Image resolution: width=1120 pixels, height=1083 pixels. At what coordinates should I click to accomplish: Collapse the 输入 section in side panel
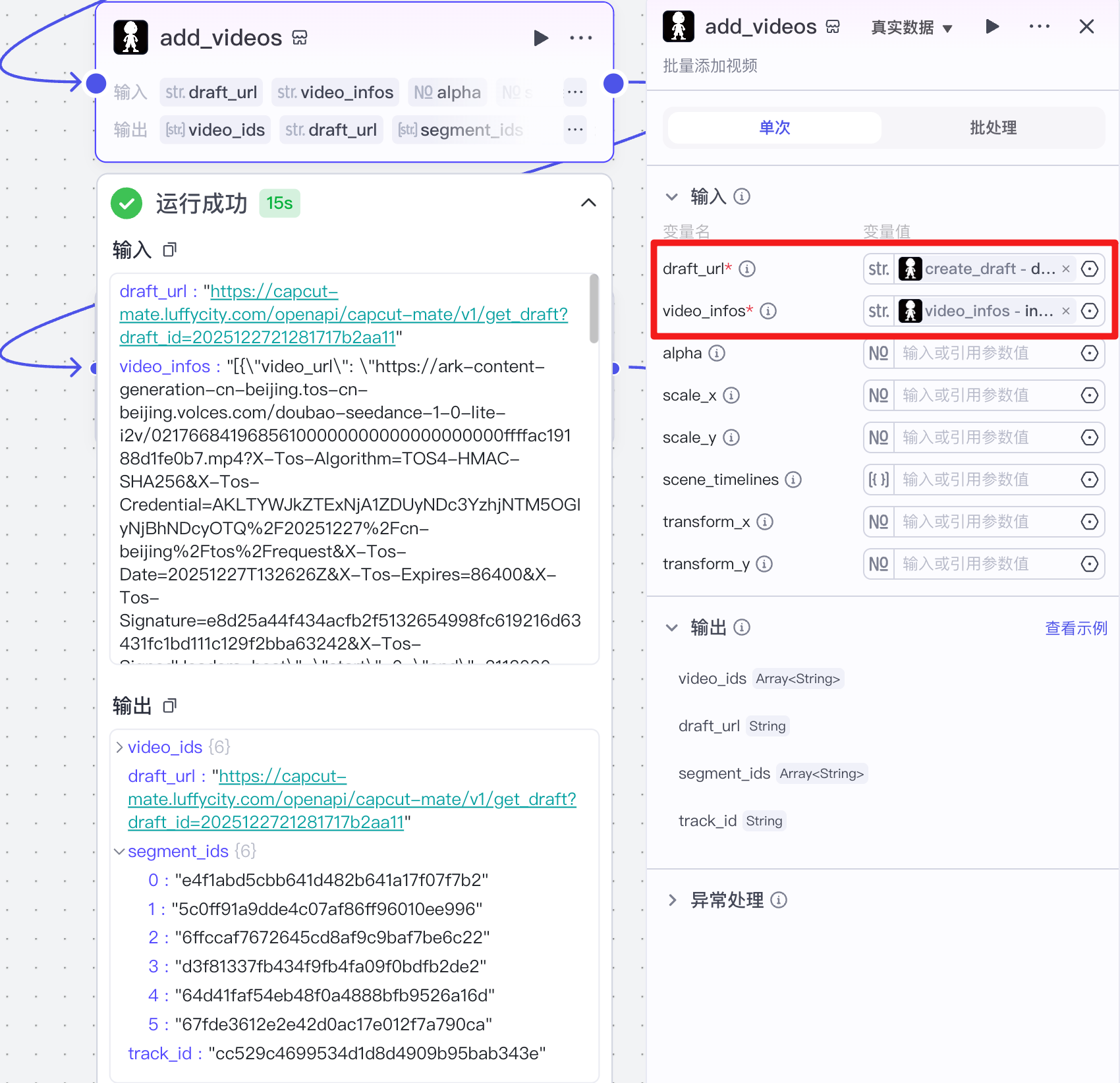tap(671, 196)
